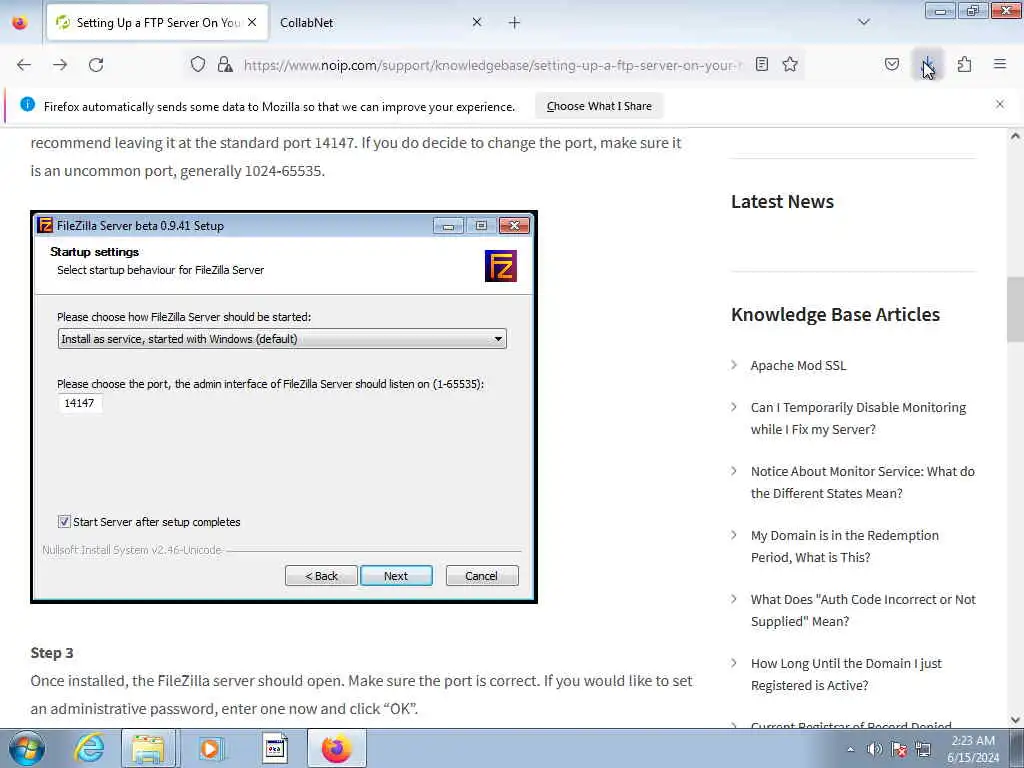The image size is (1024, 768).
Task: Open the Windows Start menu
Action: (25, 748)
